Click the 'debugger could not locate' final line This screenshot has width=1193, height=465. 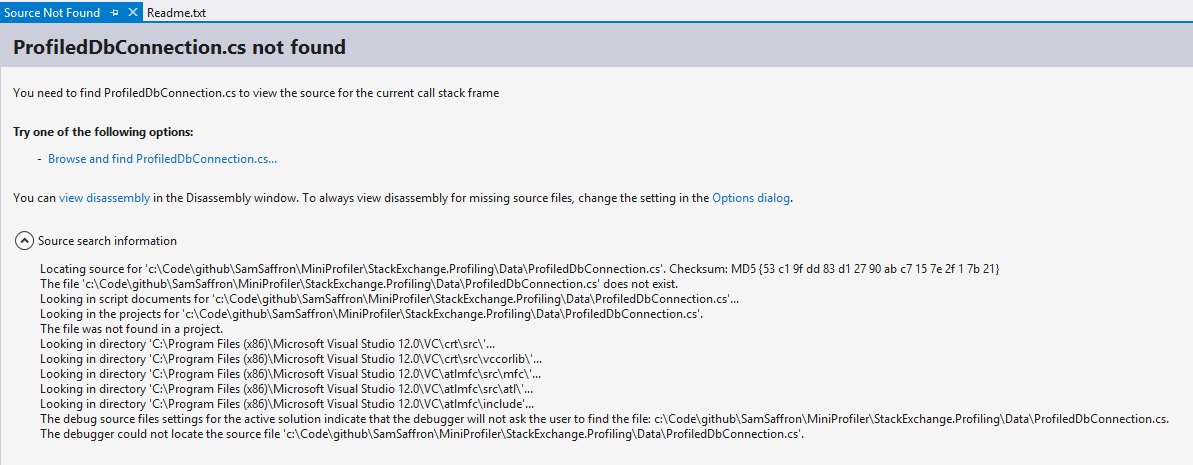422,434
